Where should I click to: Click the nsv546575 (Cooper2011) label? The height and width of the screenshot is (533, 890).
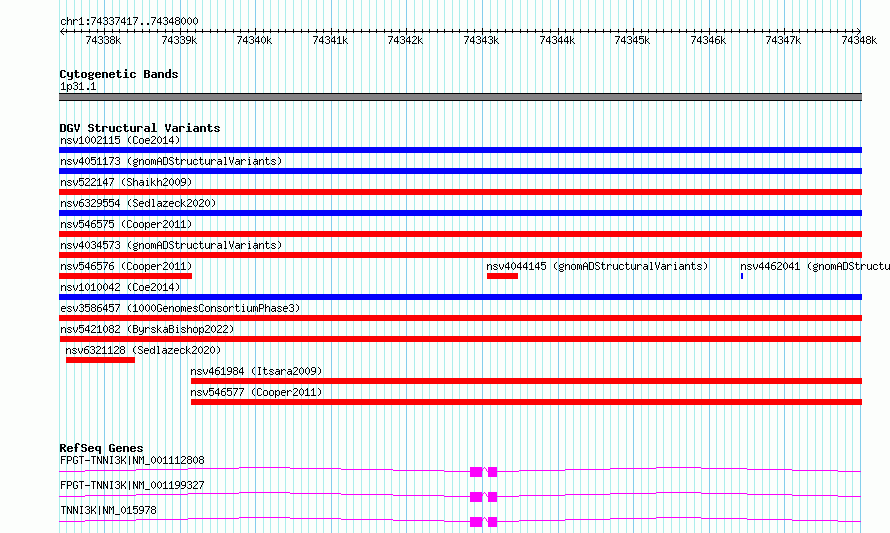tap(126, 224)
